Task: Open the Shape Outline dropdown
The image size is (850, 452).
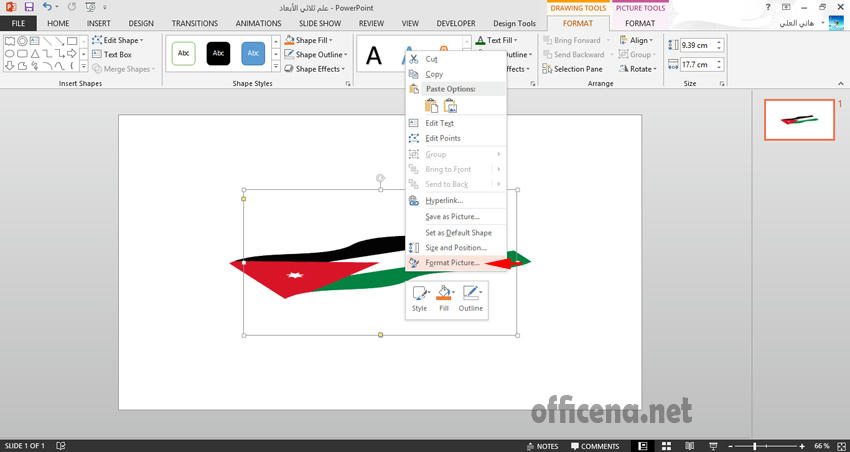Action: pos(315,54)
